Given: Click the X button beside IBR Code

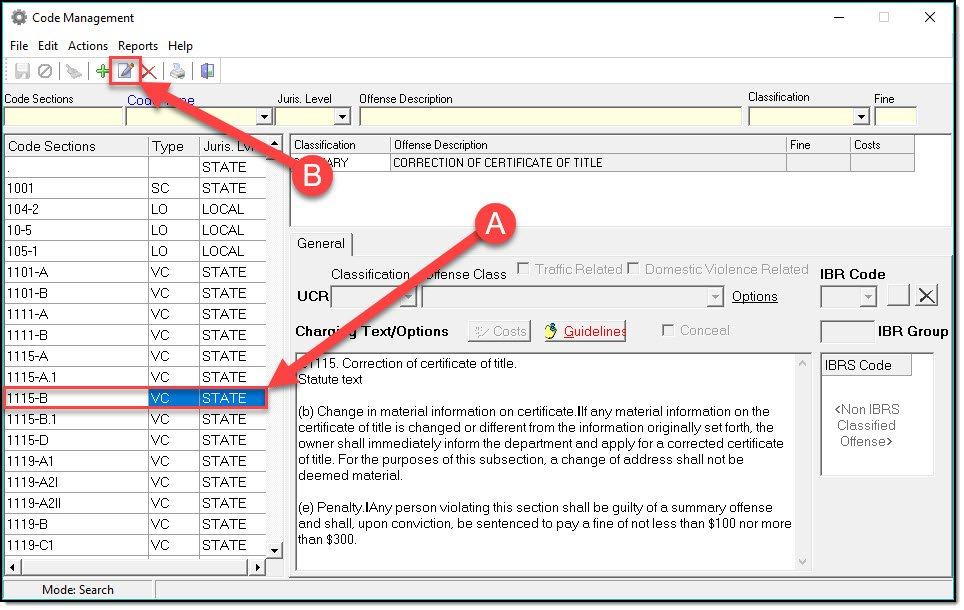Looking at the screenshot, I should point(927,296).
